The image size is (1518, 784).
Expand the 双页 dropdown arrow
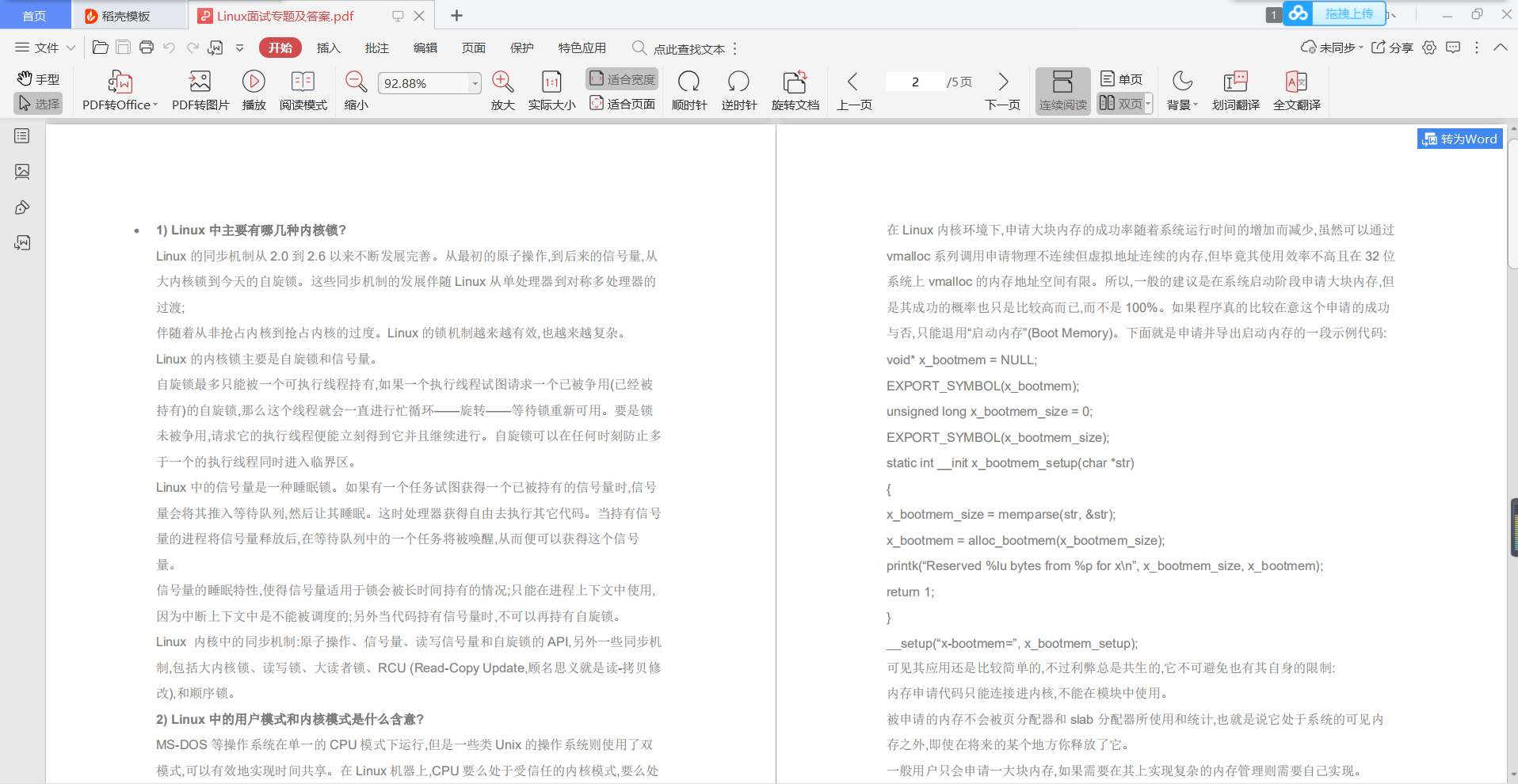(x=1148, y=103)
